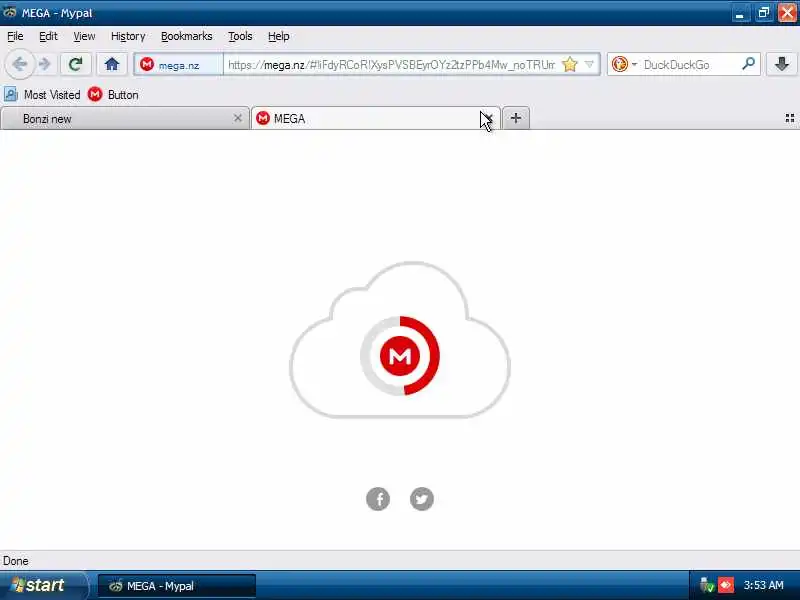
Task: Bookmark this page with the star
Action: pos(569,64)
